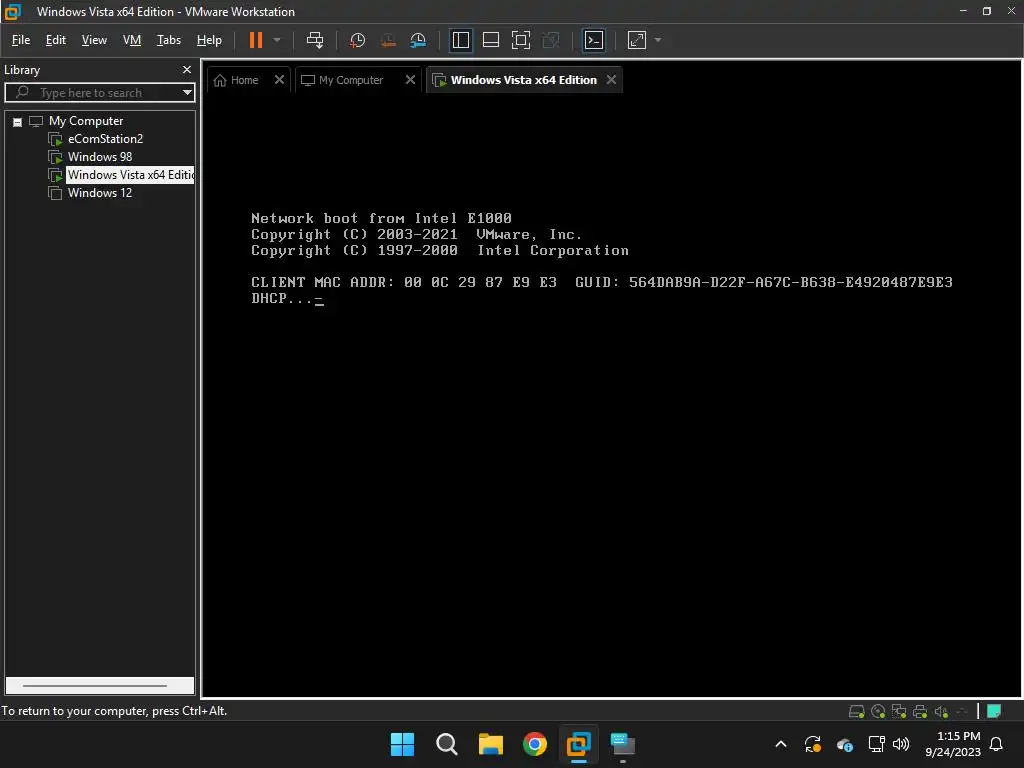Viewport: 1024px width, 768px height.
Task: Click the library horizontal scrollbar
Action: pyautogui.click(x=99, y=686)
